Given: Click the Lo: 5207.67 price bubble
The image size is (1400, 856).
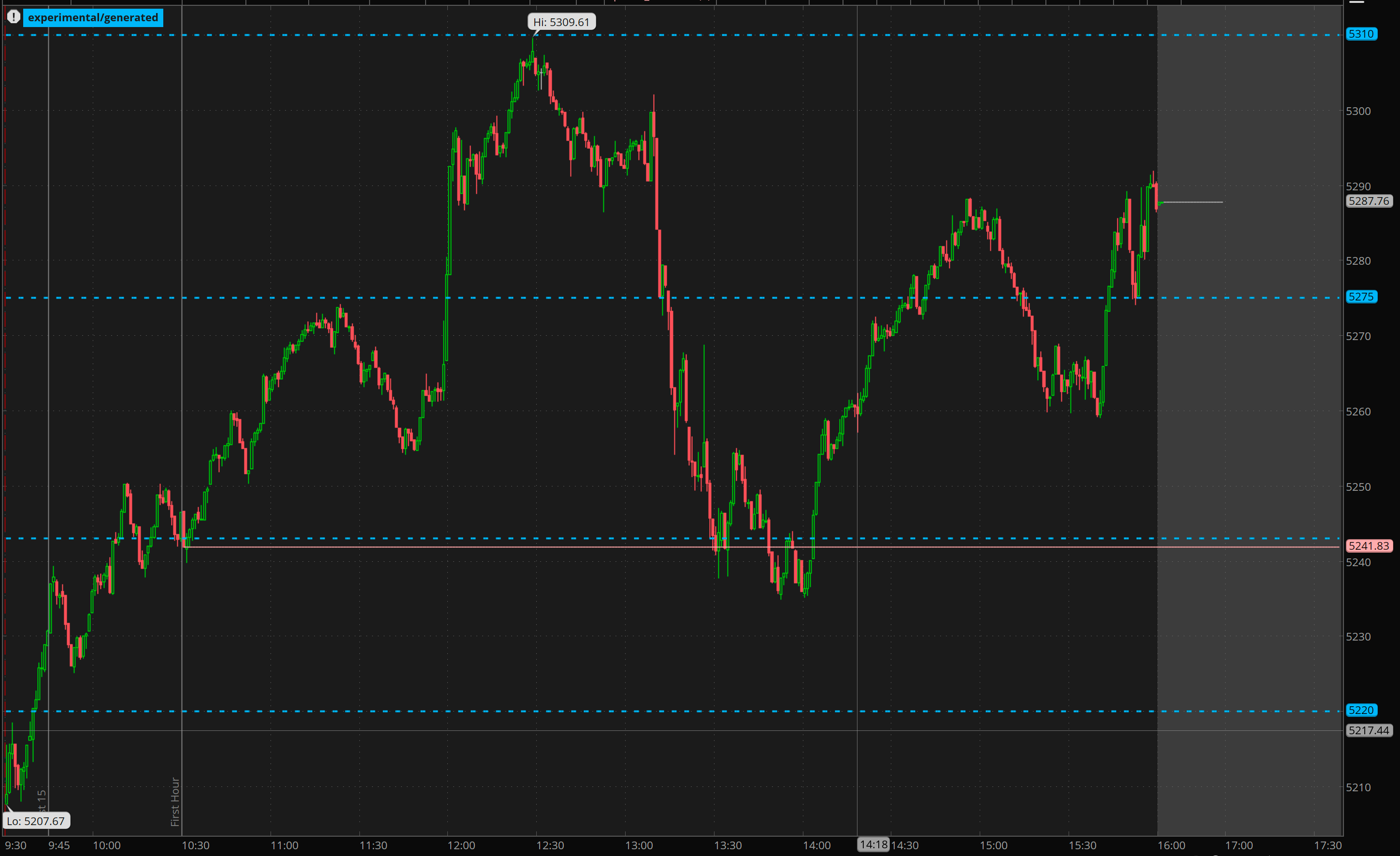Looking at the screenshot, I should tap(36, 821).
